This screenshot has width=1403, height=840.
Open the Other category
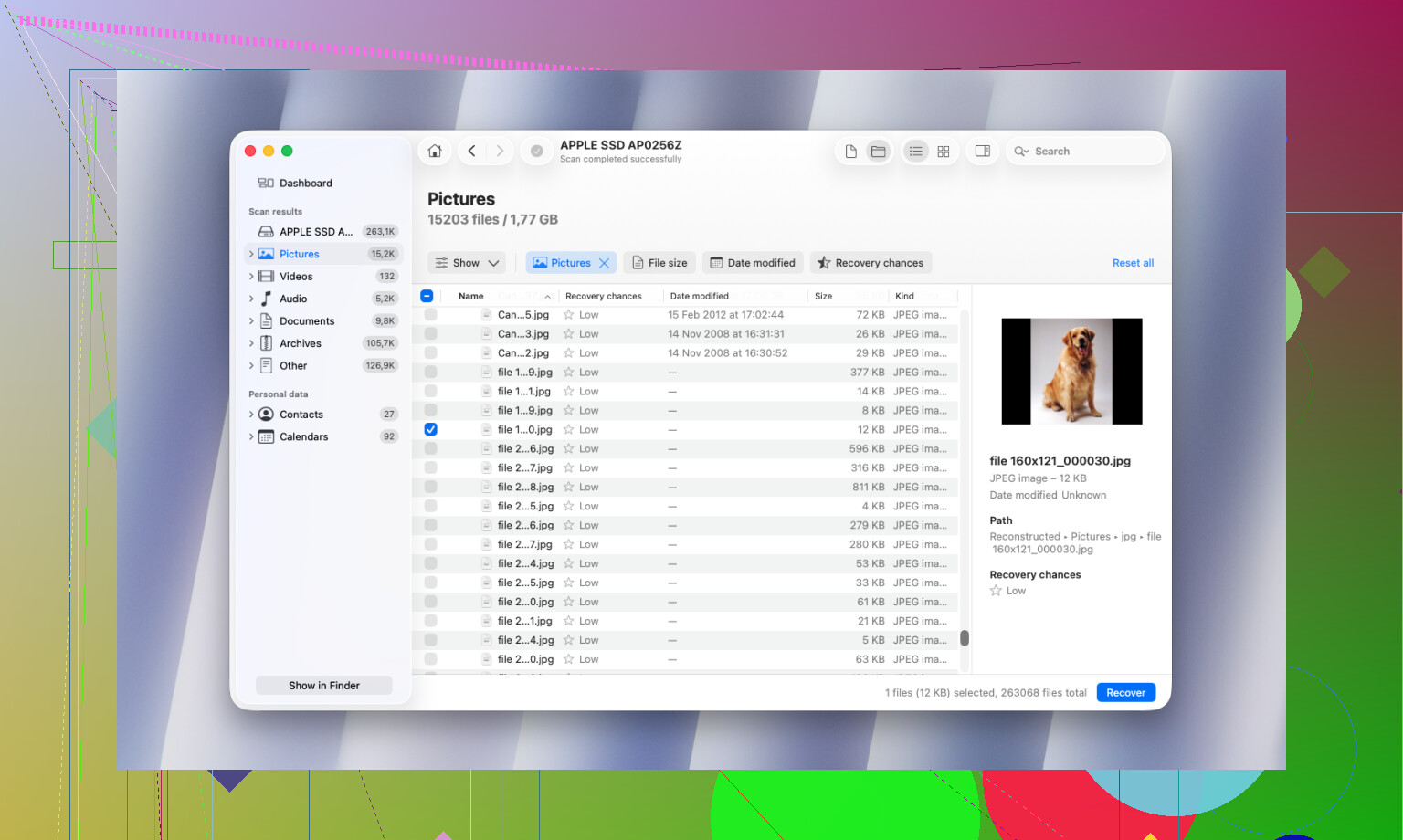(x=325, y=366)
